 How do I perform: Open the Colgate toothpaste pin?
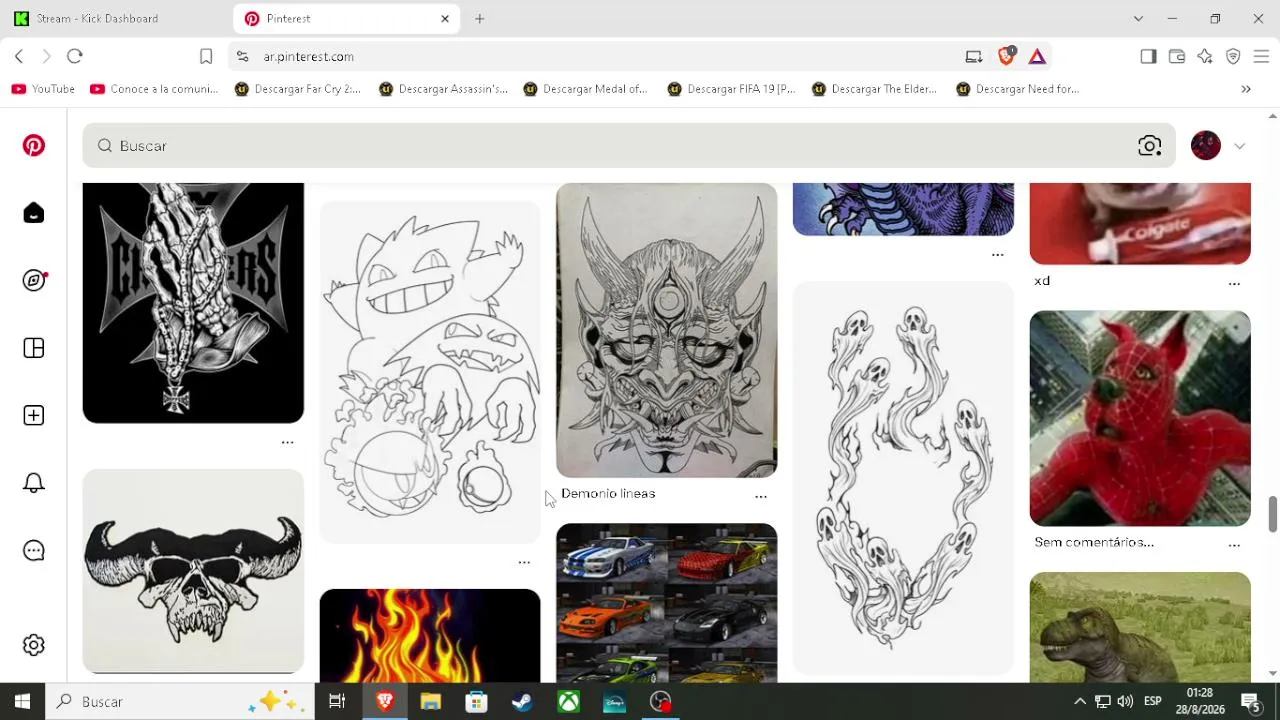1140,224
